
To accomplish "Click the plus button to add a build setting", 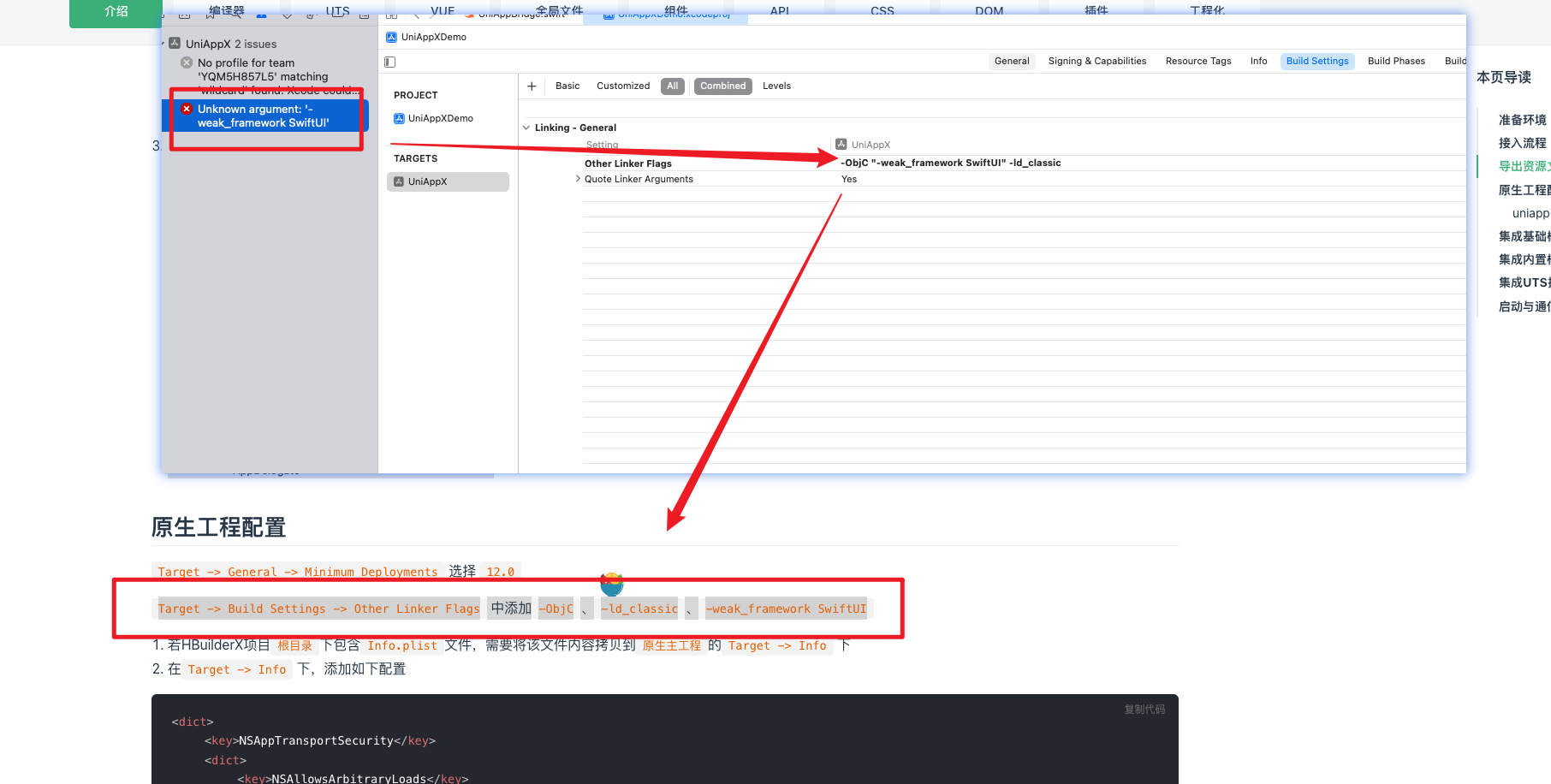I will [532, 86].
